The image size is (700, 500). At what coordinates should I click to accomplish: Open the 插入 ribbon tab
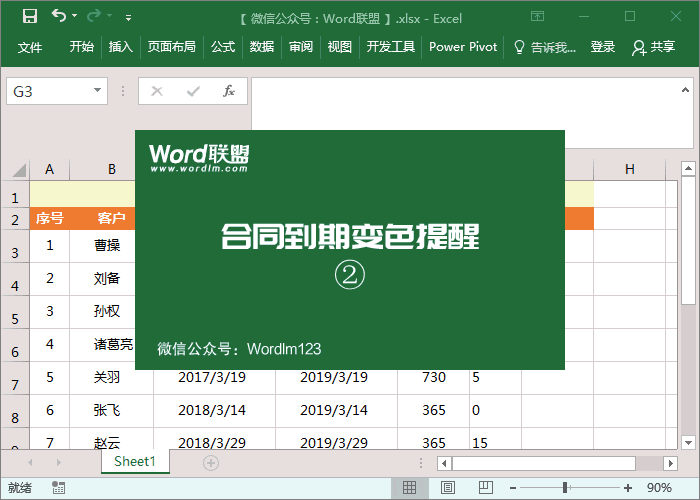pos(120,47)
